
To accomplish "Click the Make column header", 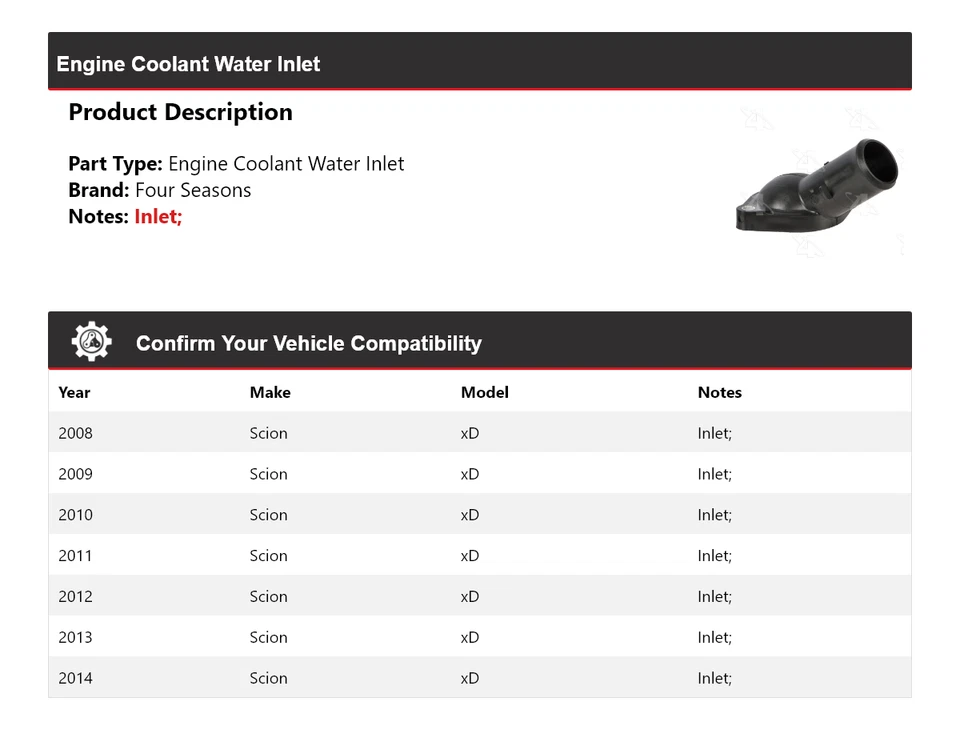I will (x=270, y=392).
